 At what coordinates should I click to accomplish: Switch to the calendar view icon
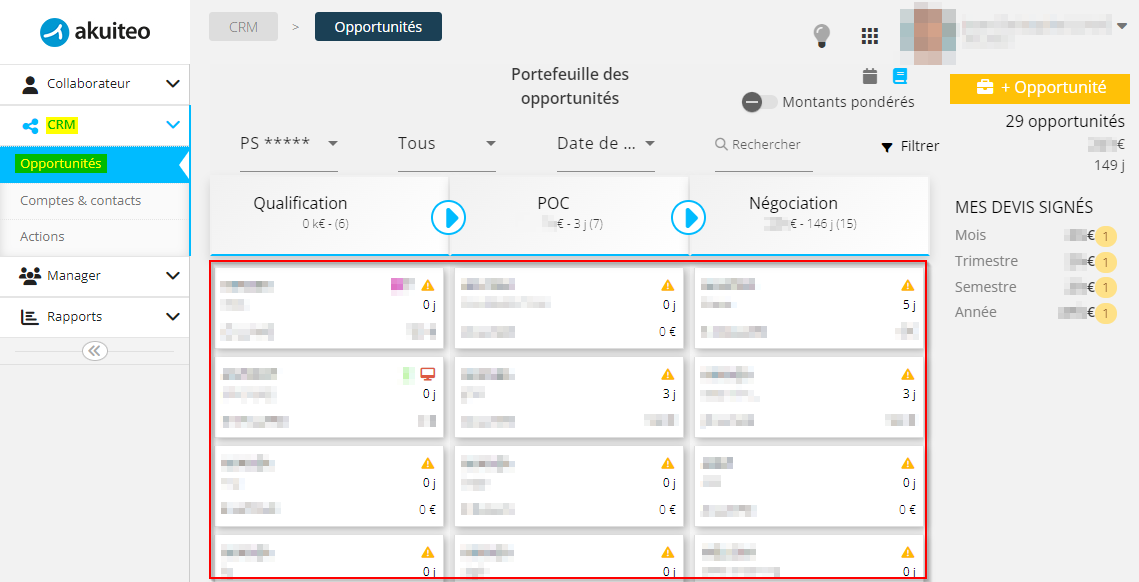pyautogui.click(x=870, y=76)
